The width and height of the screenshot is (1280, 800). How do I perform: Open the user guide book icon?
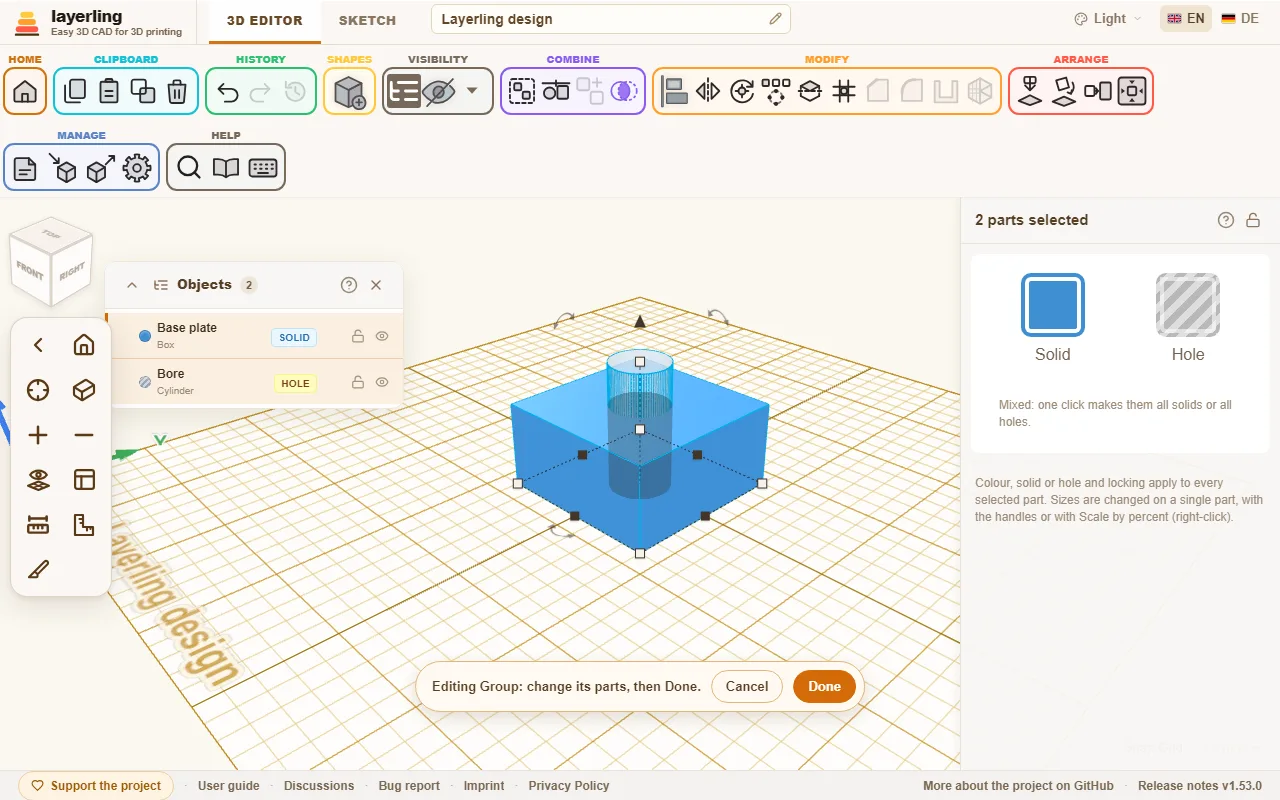226,168
